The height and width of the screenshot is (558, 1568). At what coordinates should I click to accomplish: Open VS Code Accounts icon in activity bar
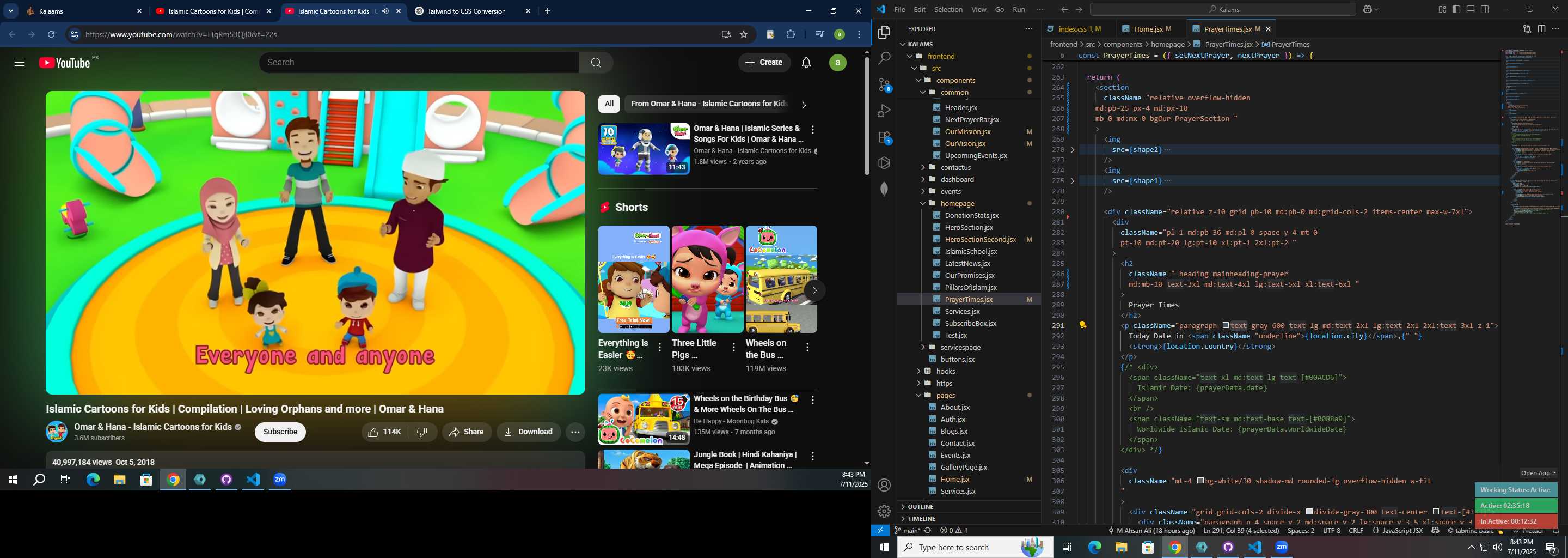(x=884, y=485)
